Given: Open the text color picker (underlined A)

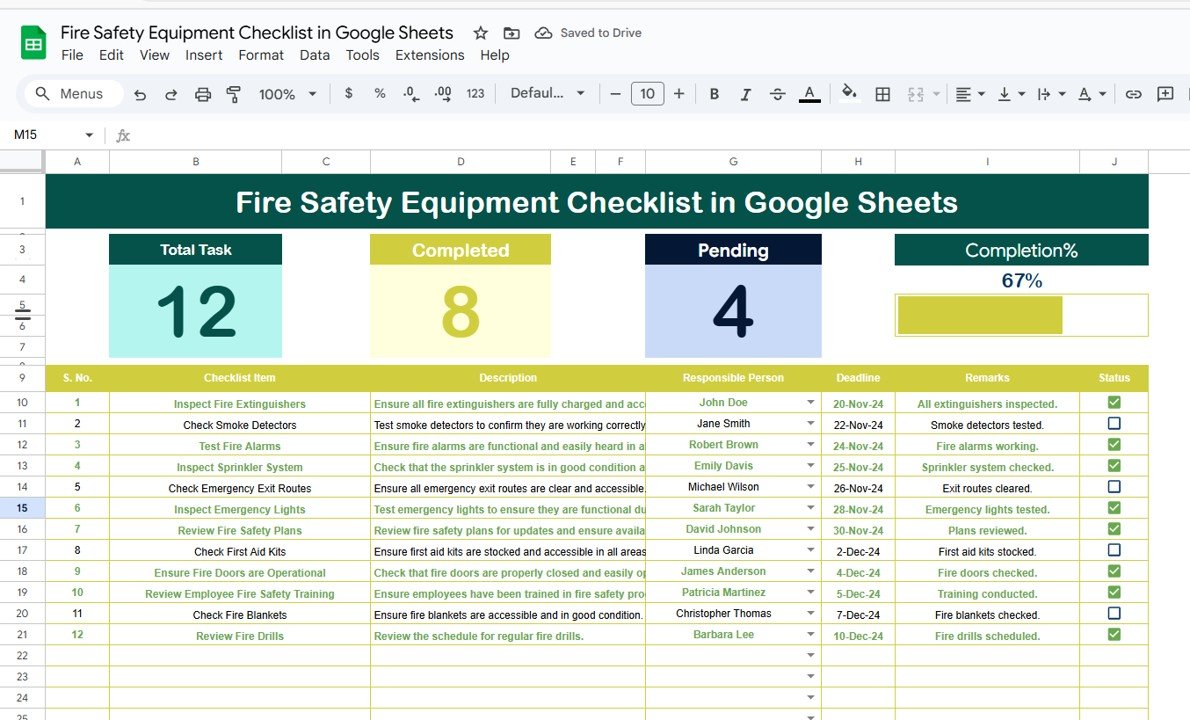Looking at the screenshot, I should [x=810, y=94].
